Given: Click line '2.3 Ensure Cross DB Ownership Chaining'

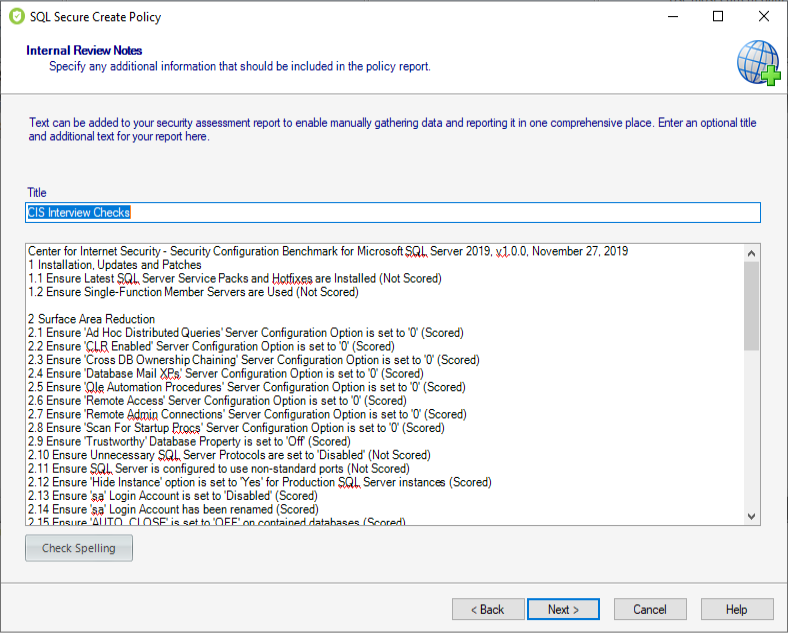Looking at the screenshot, I should point(254,360).
